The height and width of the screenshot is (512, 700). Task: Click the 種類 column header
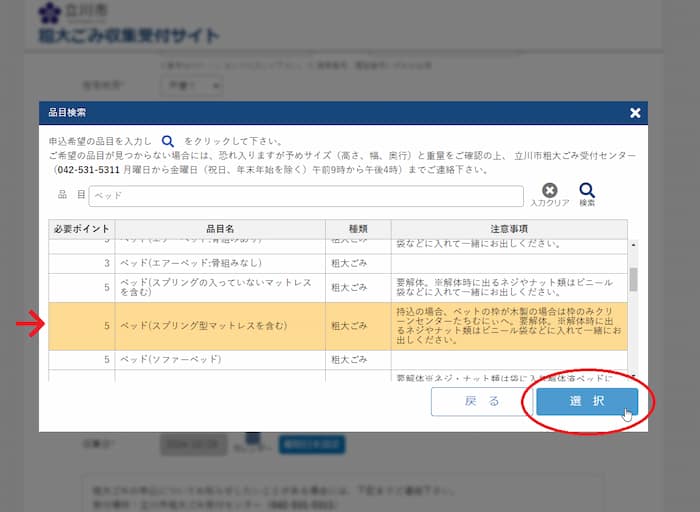point(358,229)
